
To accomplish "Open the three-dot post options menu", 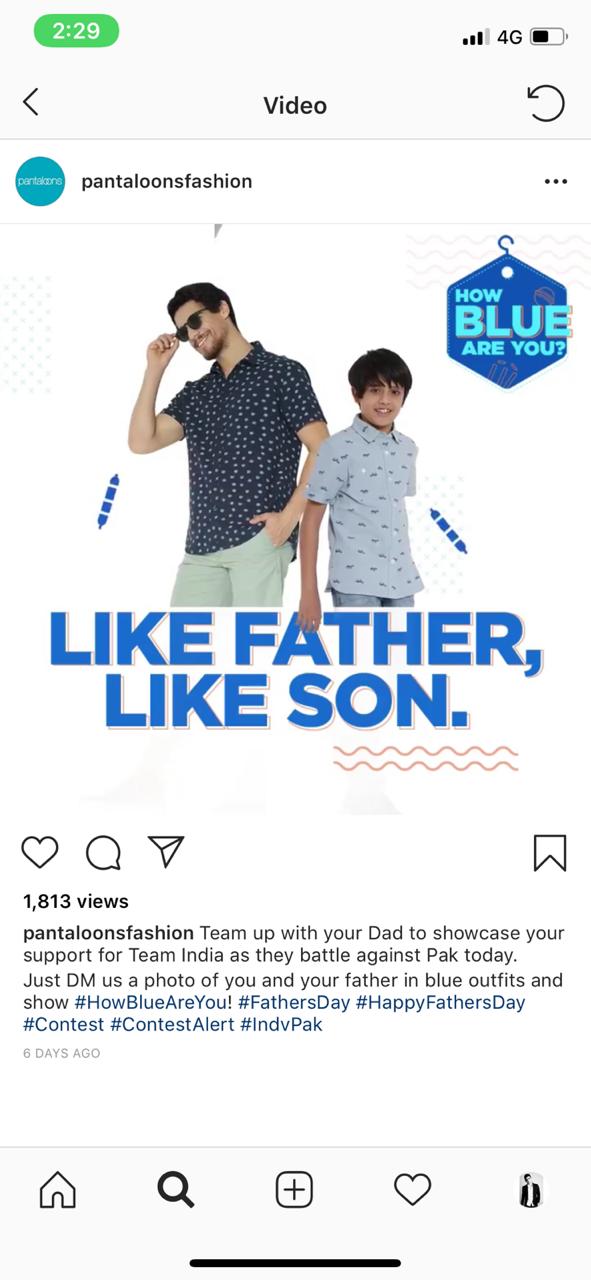I will [x=556, y=182].
